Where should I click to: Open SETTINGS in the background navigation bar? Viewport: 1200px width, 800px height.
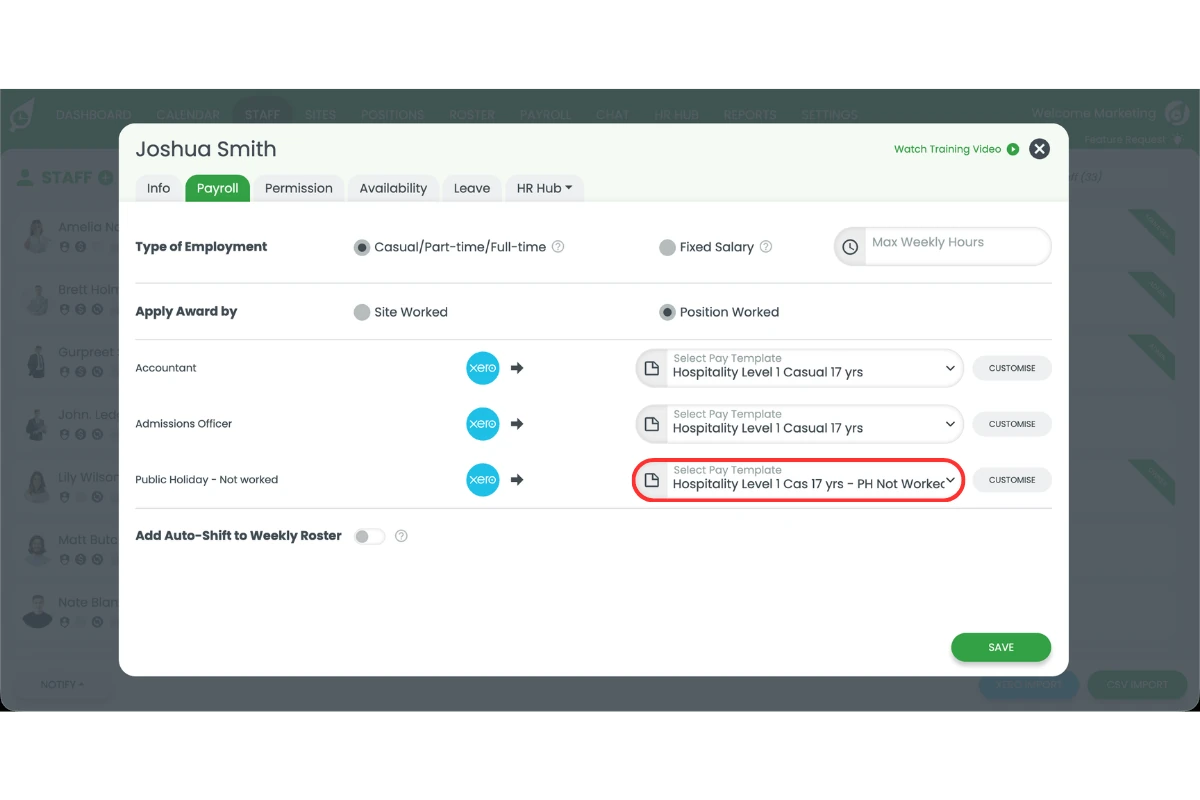pyautogui.click(x=829, y=115)
